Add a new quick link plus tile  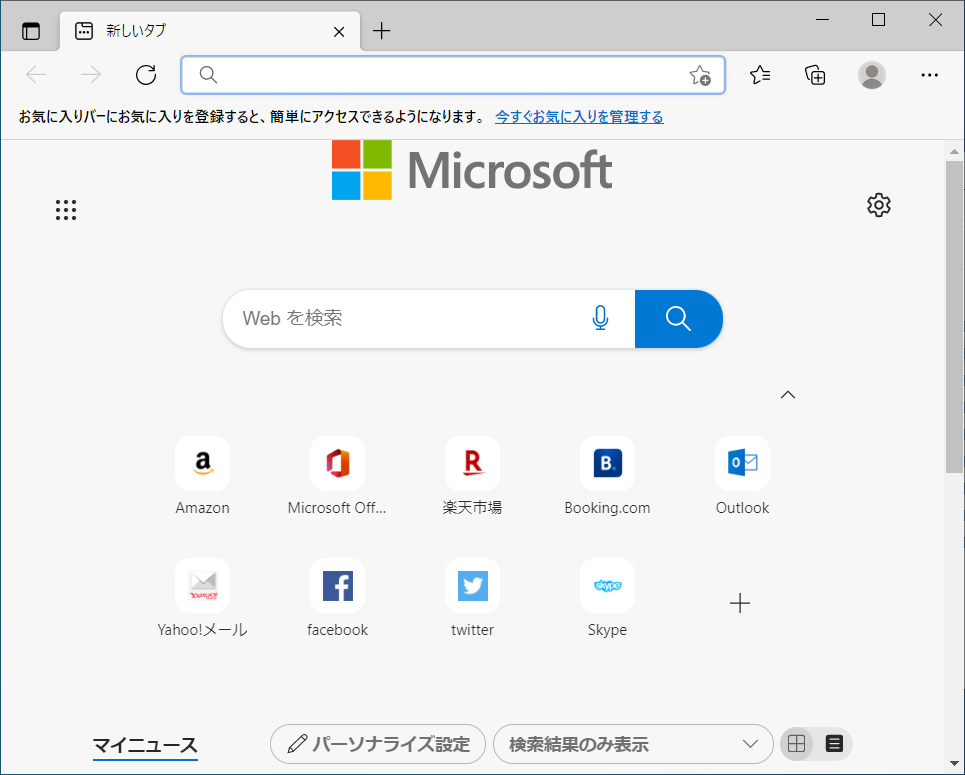click(740, 603)
